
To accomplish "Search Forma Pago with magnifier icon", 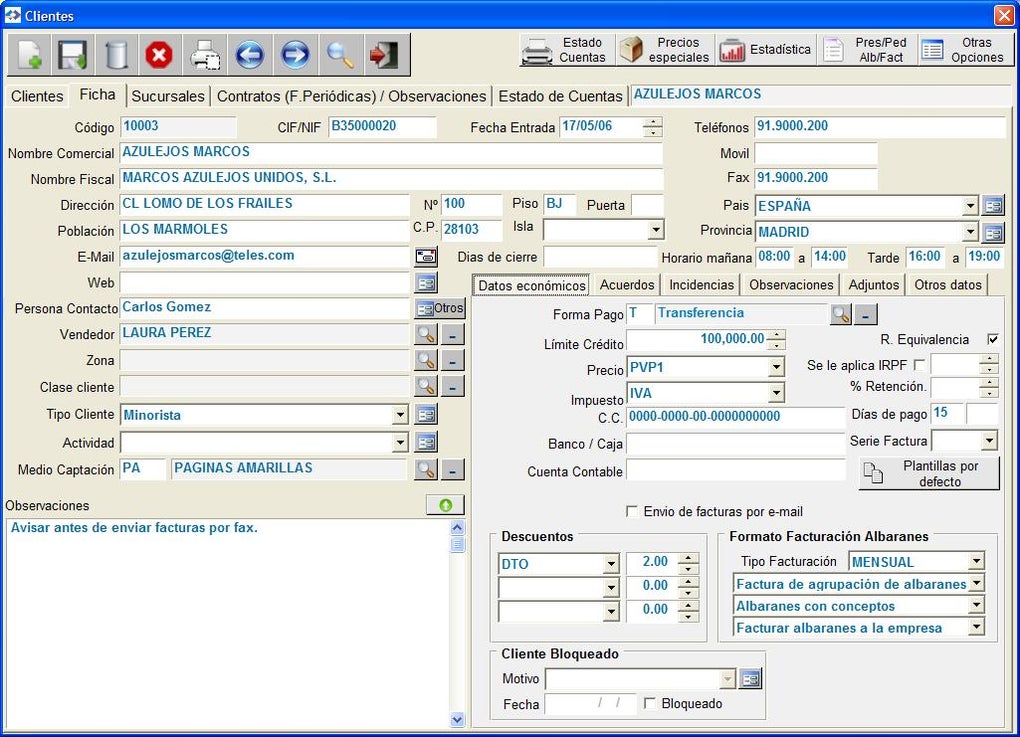I will pyautogui.click(x=840, y=315).
